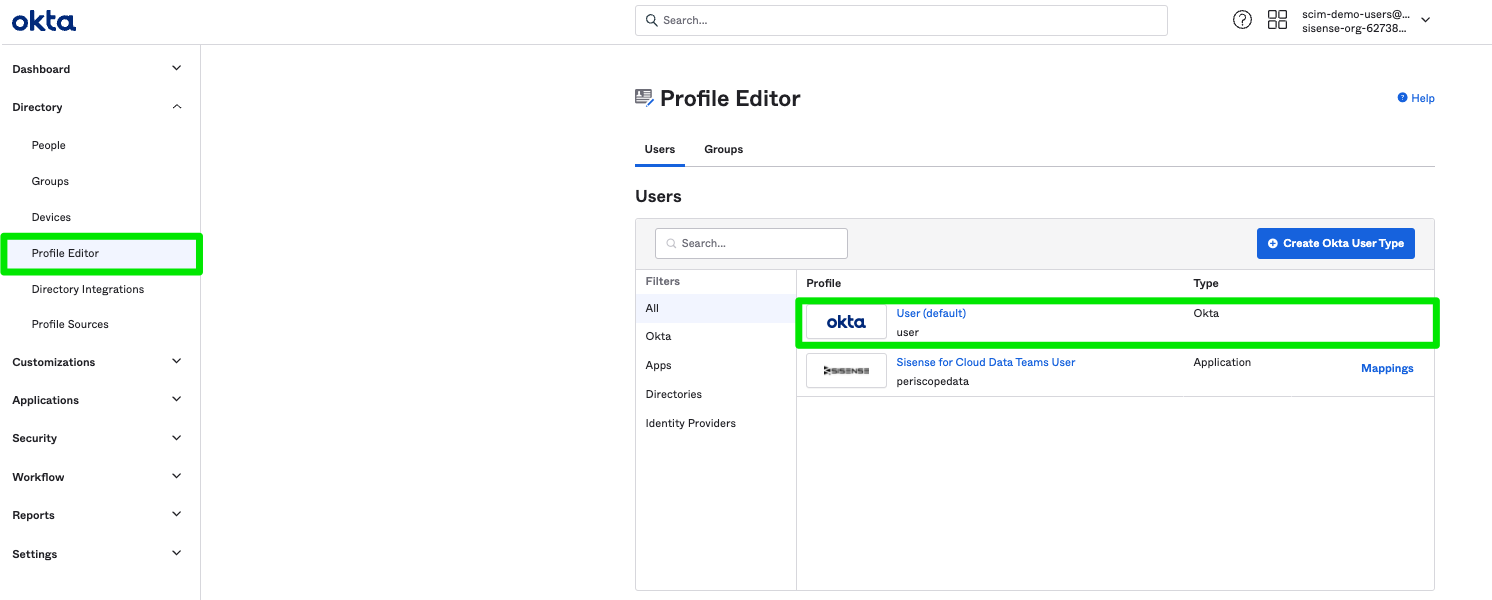Open Directory Integrations in sidebar
This screenshot has height=600, width=1492.
click(88, 289)
